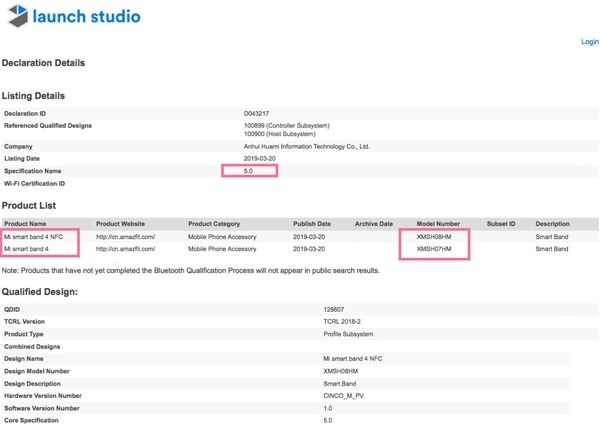Click the launch studio logo icon
Image resolution: width=600 pixels, height=428 pixels.
pos(16,17)
